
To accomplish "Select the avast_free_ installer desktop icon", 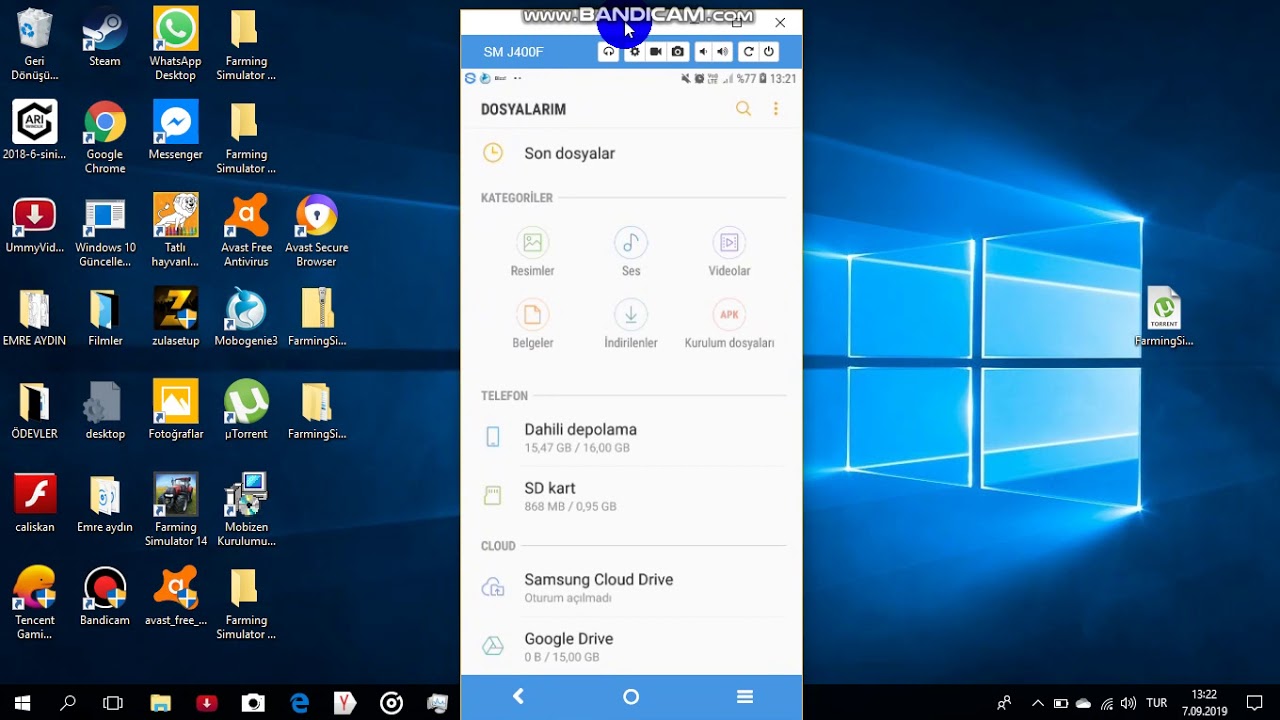I will point(175,596).
